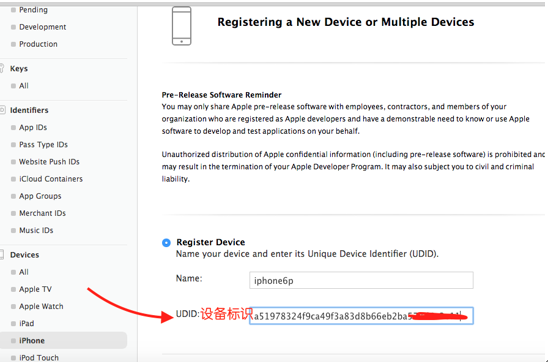Open iPhone under Devices in sidebar
Screen dimensions: 548x362
(63, 340)
